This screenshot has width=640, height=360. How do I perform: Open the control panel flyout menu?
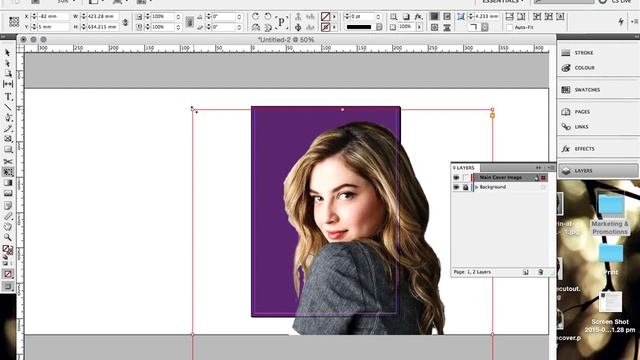634,21
